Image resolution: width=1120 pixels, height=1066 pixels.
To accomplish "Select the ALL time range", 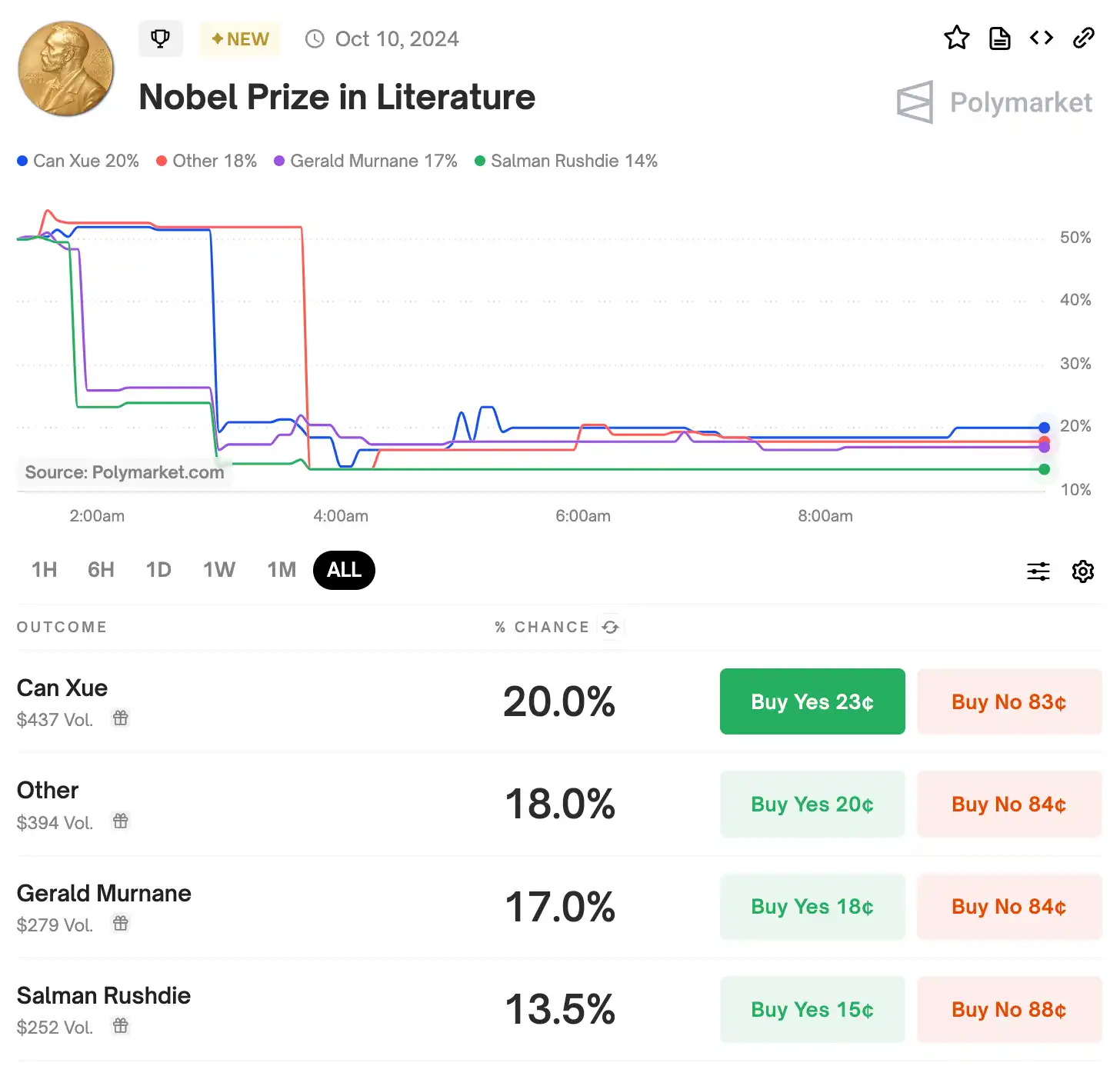I will click(x=344, y=570).
